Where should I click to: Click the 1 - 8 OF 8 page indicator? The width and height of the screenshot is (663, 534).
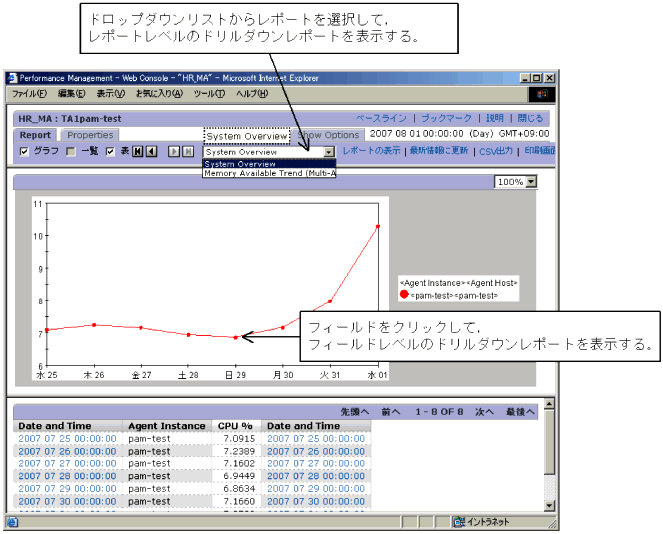tap(439, 412)
